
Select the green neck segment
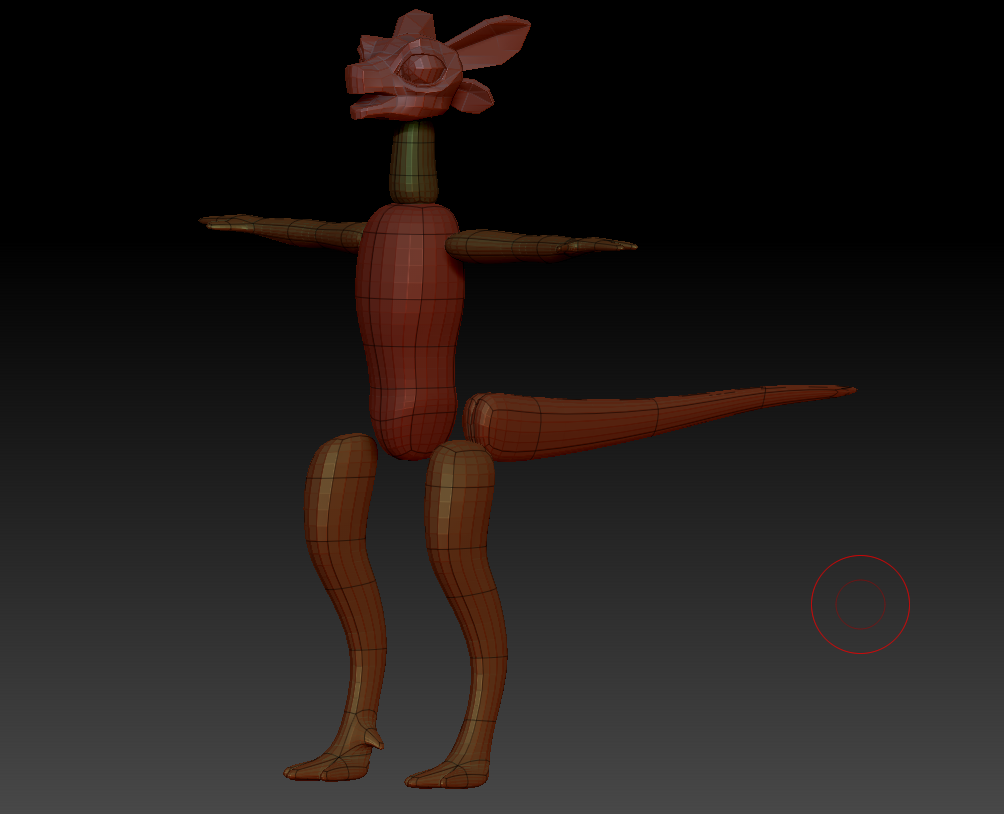(413, 163)
